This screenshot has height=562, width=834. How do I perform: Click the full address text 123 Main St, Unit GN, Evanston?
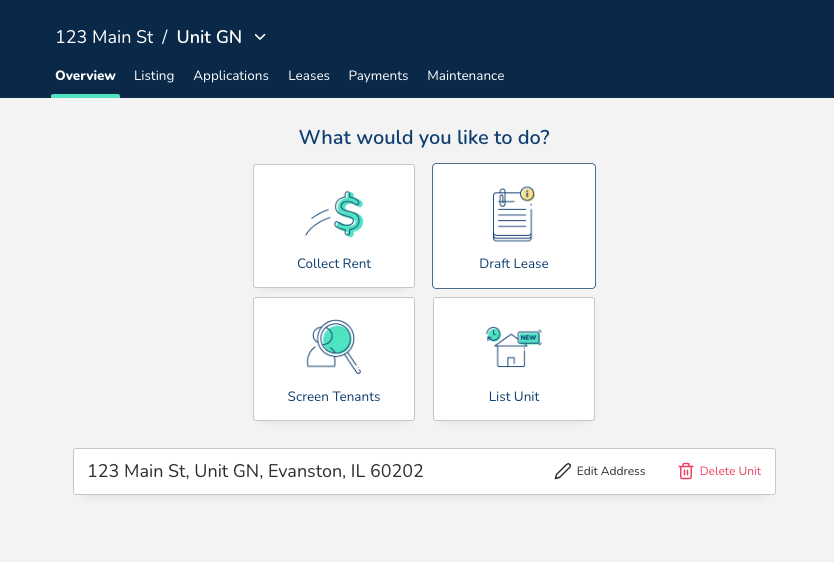[x=255, y=471]
